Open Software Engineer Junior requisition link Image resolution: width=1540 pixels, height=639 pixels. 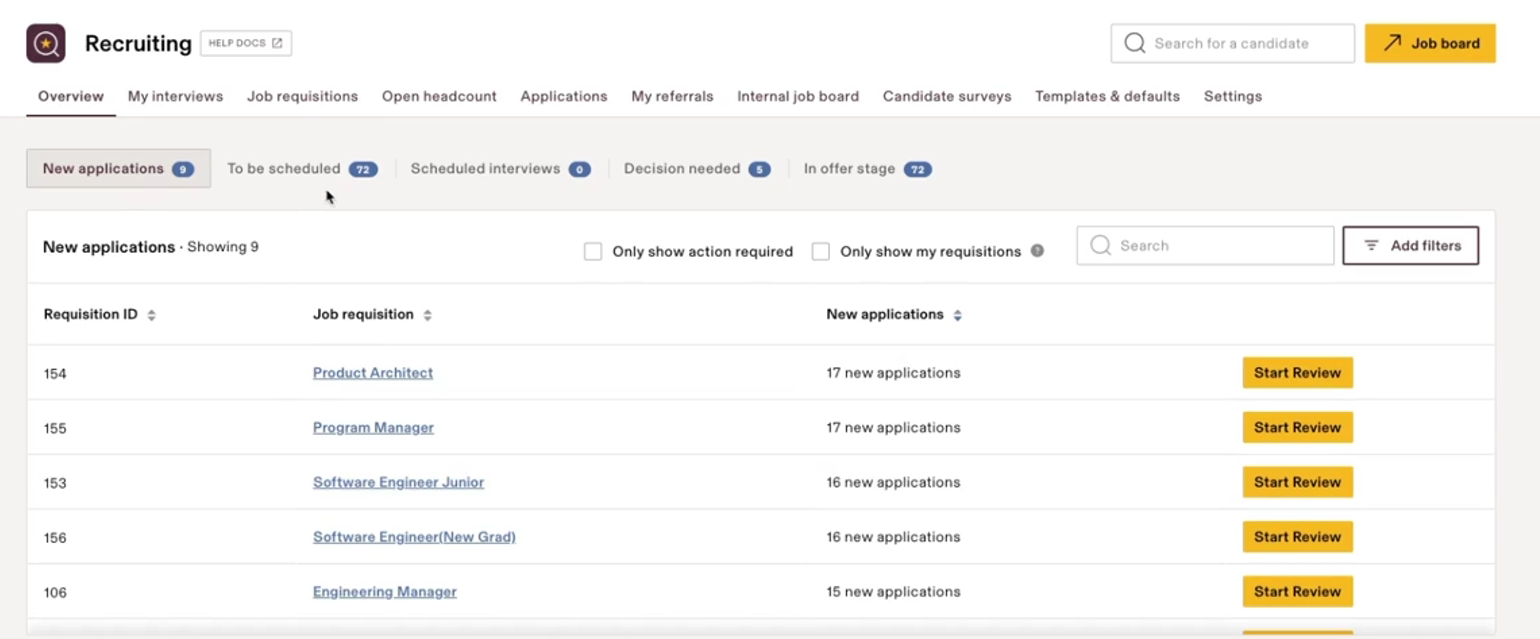tap(398, 483)
